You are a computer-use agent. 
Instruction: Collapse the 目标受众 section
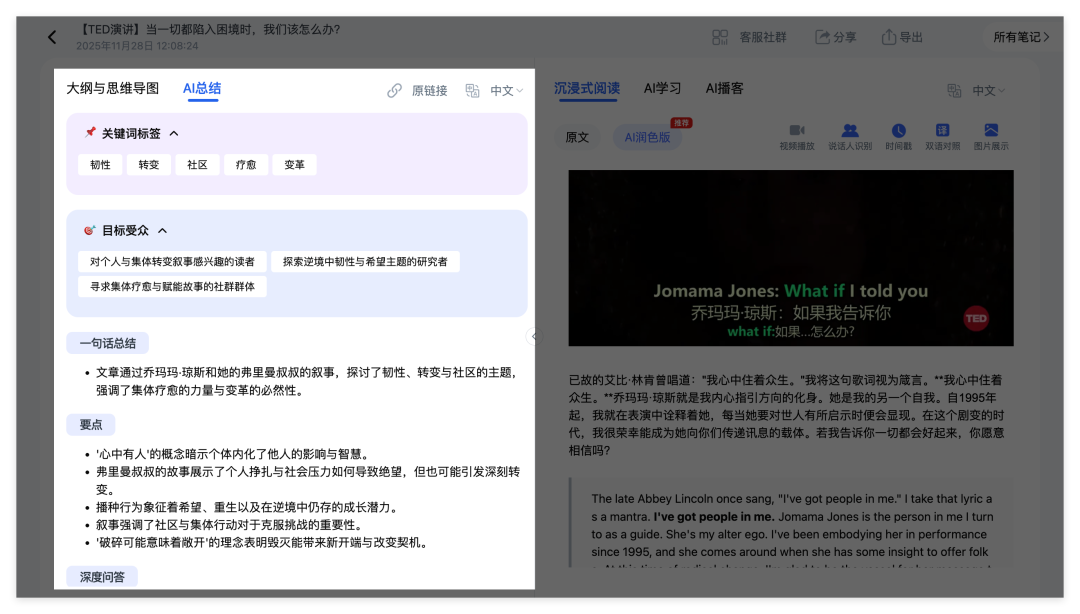[x=163, y=231]
